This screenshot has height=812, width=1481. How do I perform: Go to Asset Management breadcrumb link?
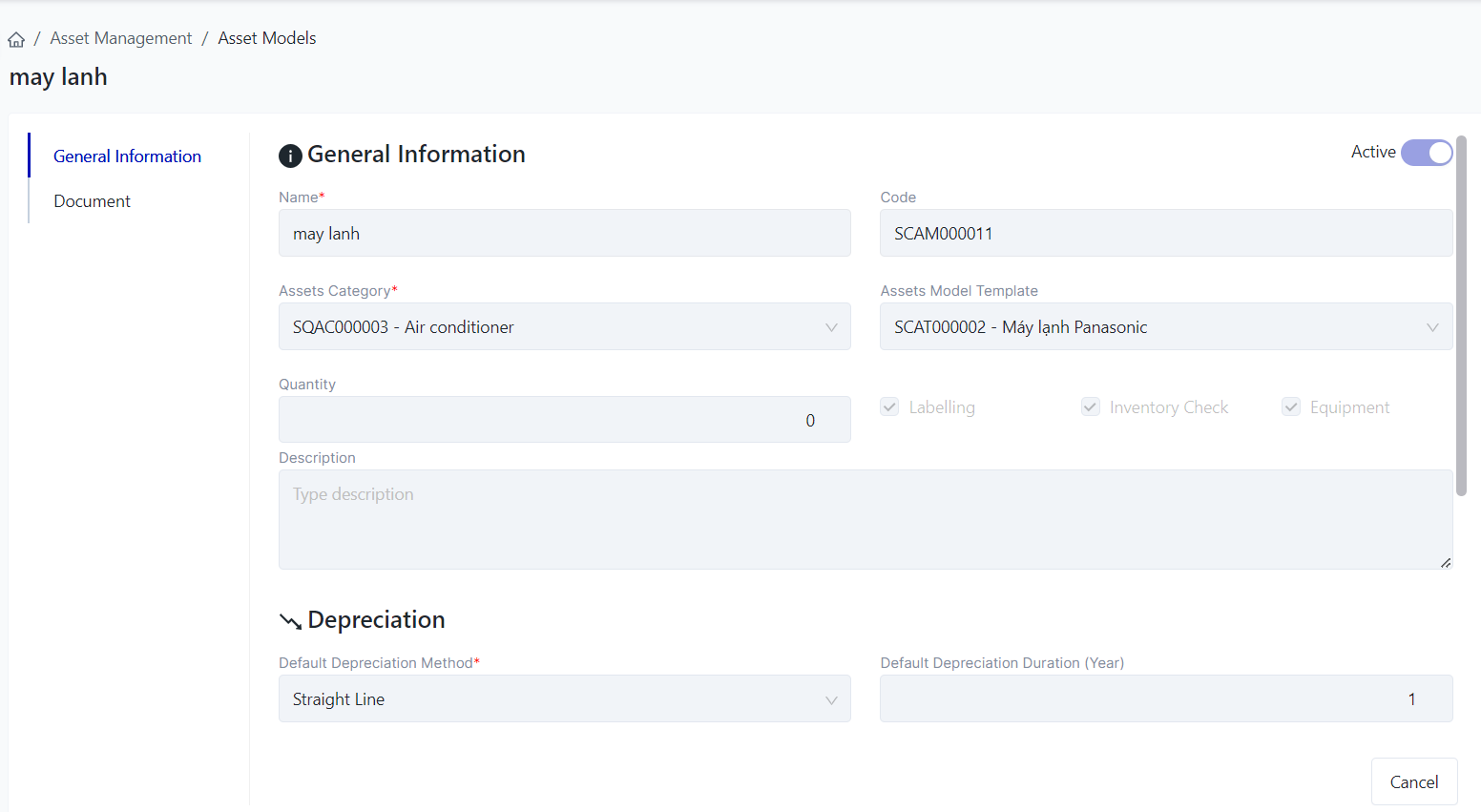pyautogui.click(x=121, y=38)
